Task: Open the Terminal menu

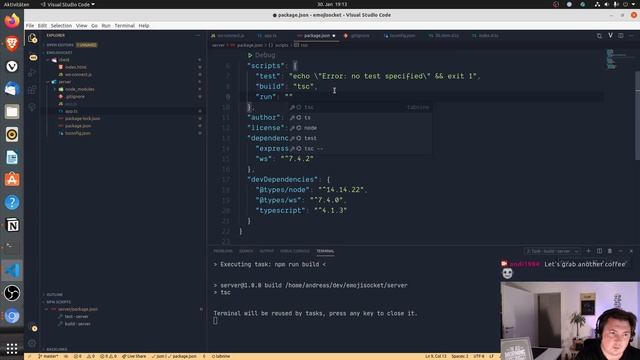Action: pos(124,25)
